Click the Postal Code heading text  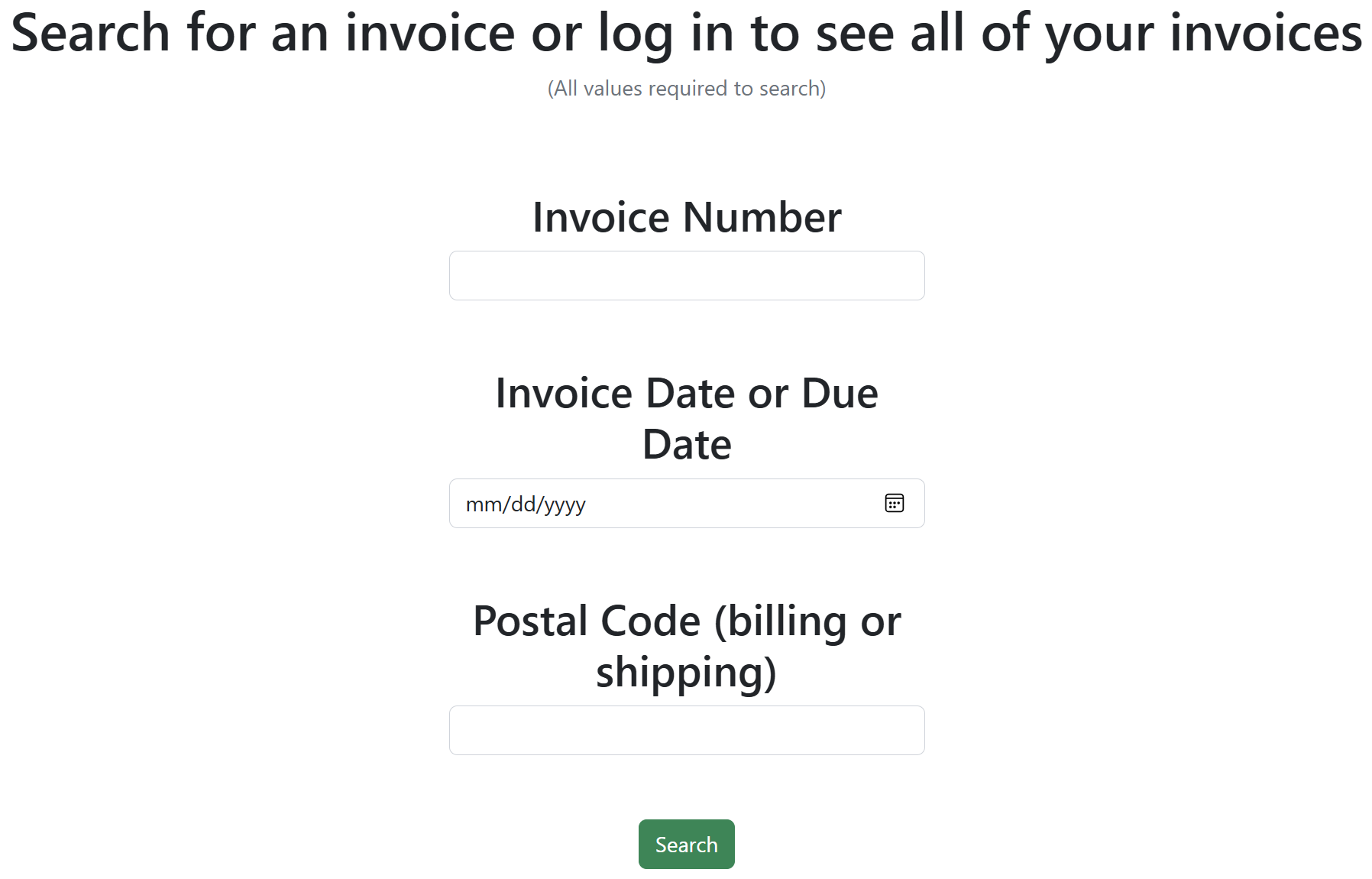[x=686, y=646]
